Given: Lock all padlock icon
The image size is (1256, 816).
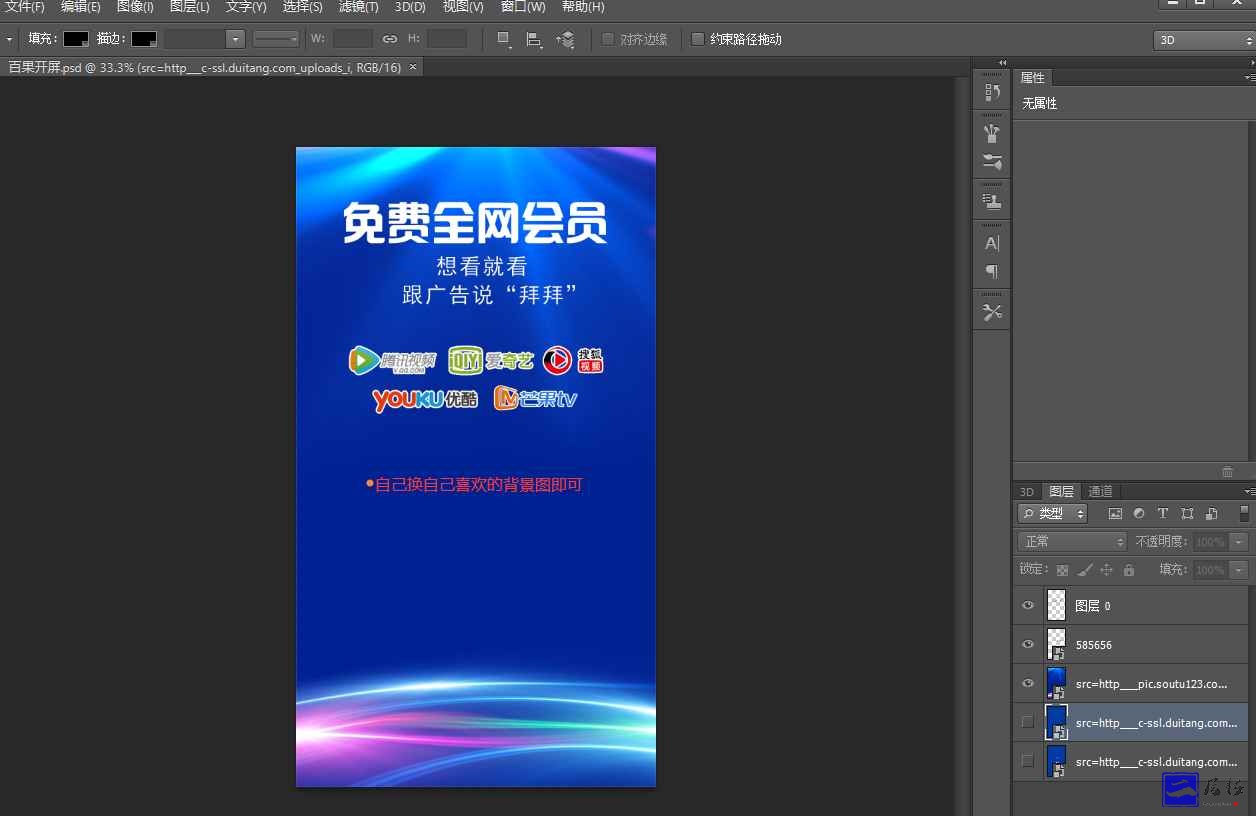Looking at the screenshot, I should [1129, 570].
